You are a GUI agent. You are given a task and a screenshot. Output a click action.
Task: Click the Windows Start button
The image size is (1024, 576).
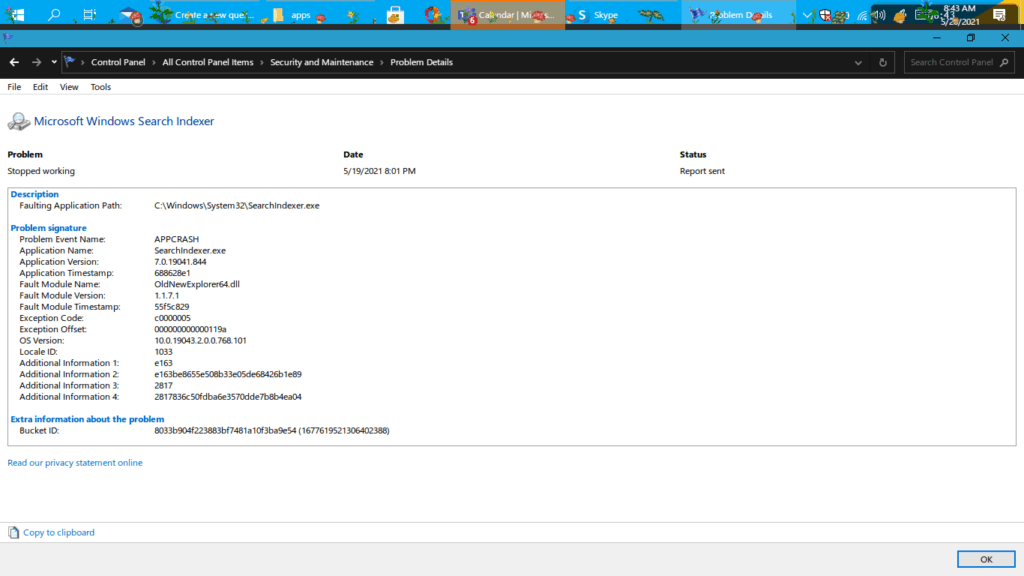[19, 15]
